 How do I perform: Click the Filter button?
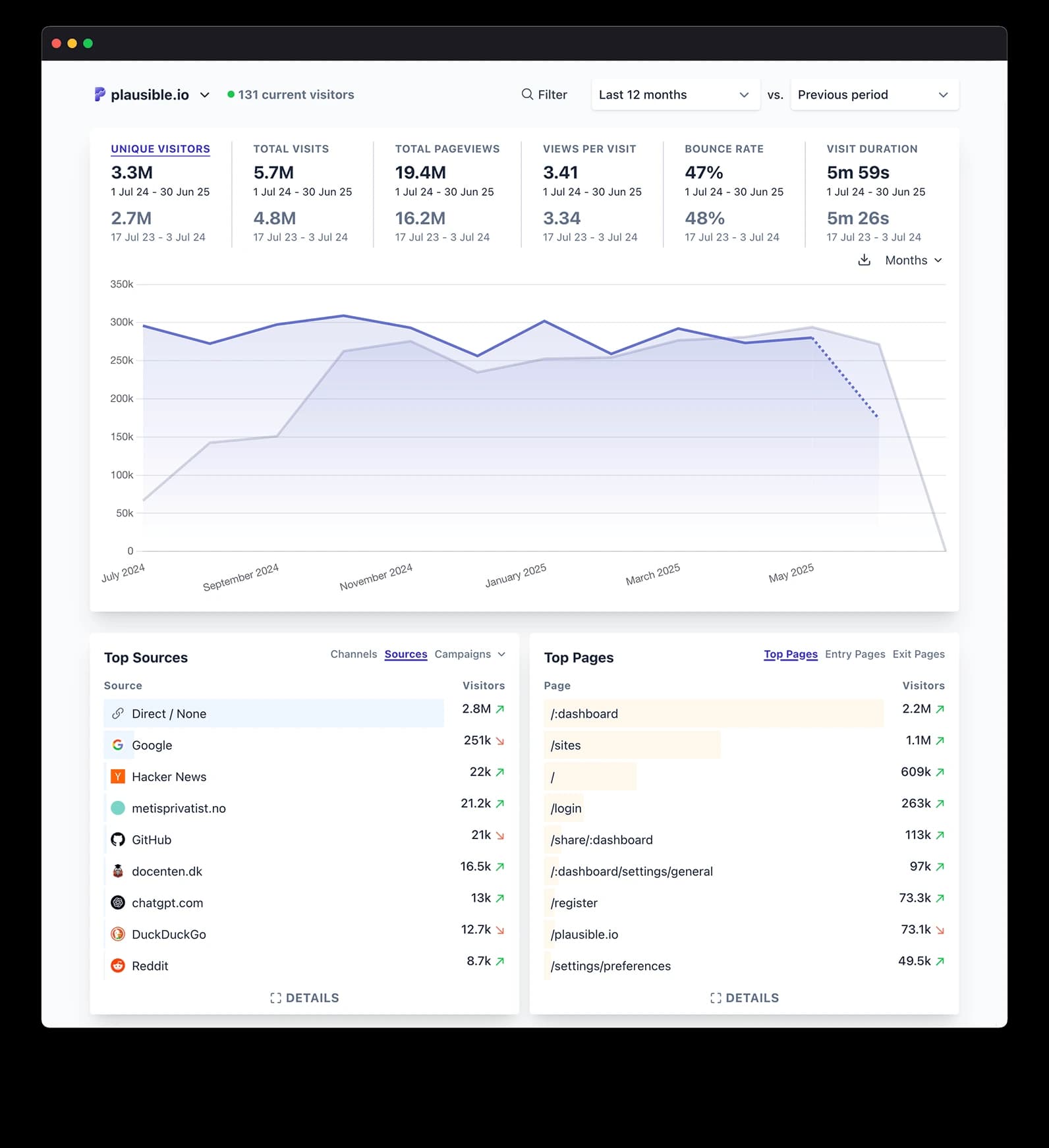click(x=544, y=94)
